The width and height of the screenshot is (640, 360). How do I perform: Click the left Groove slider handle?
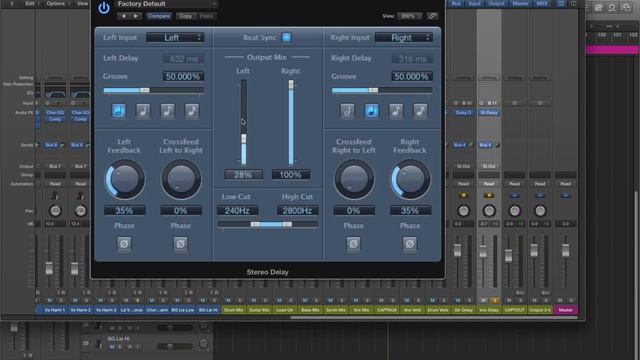coord(144,90)
